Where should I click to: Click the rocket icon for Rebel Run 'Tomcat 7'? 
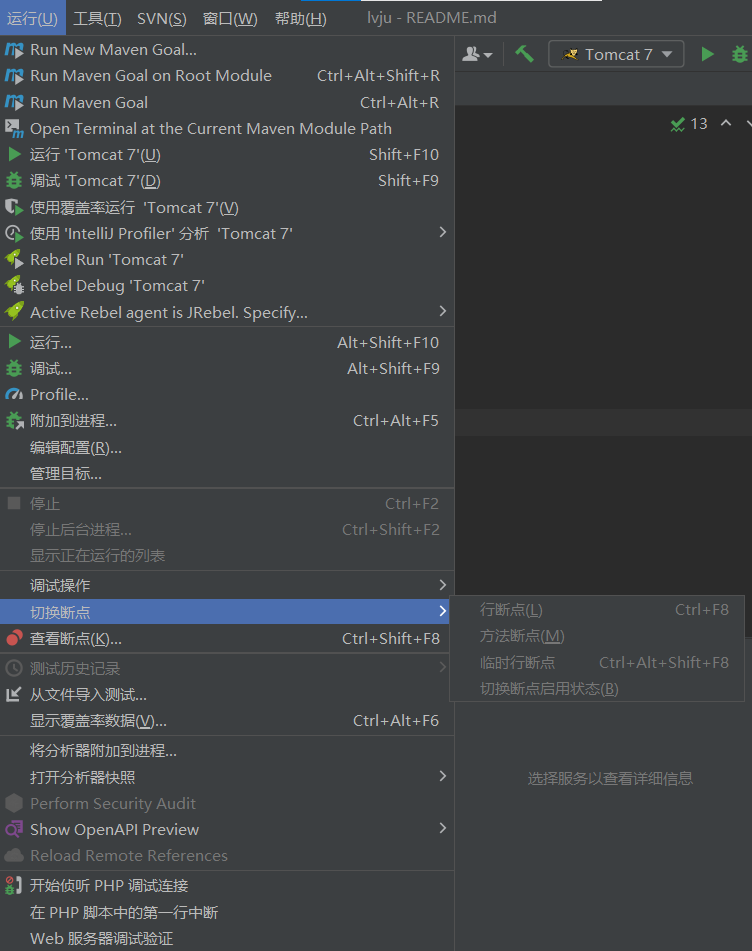pyautogui.click(x=14, y=260)
